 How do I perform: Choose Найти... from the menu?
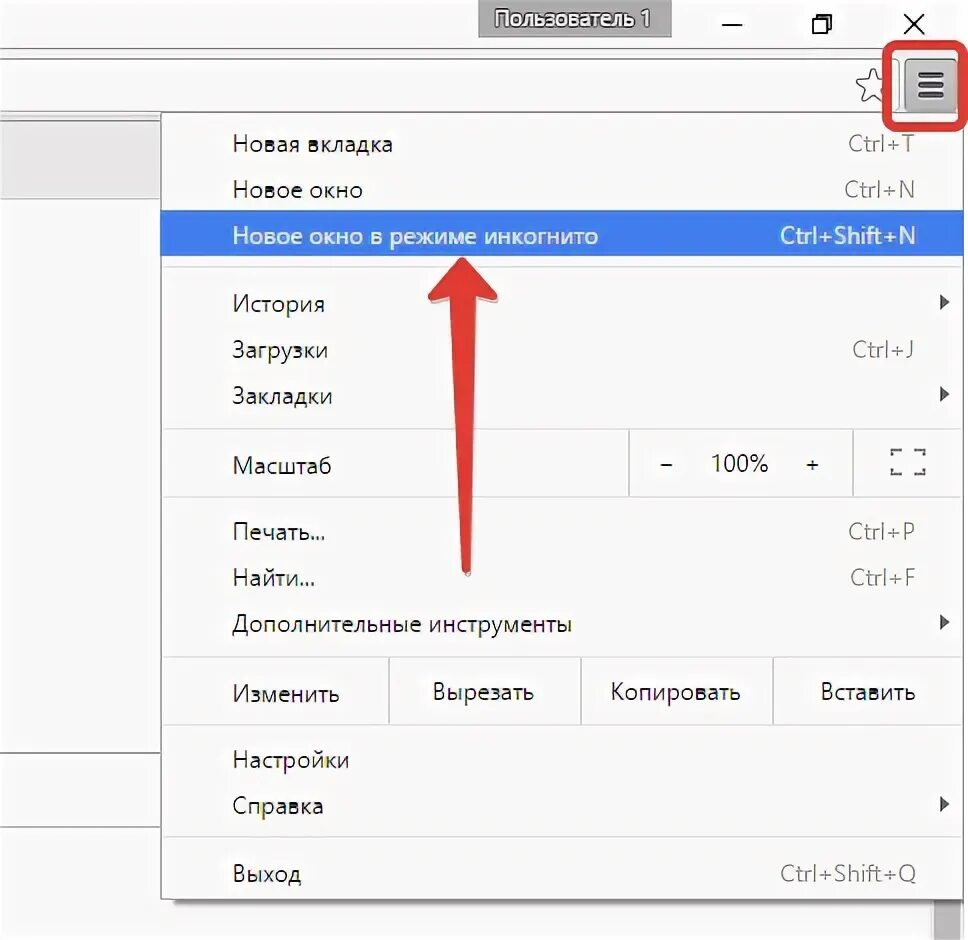(562, 578)
